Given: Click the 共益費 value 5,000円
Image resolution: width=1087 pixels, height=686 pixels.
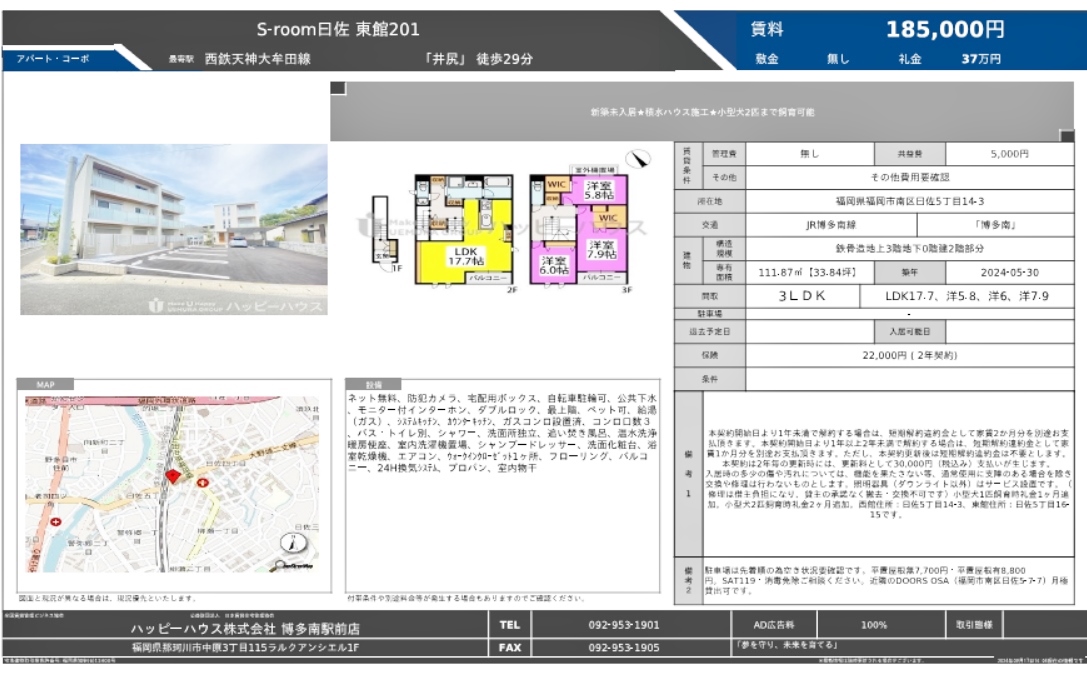Looking at the screenshot, I should coord(1009,154).
